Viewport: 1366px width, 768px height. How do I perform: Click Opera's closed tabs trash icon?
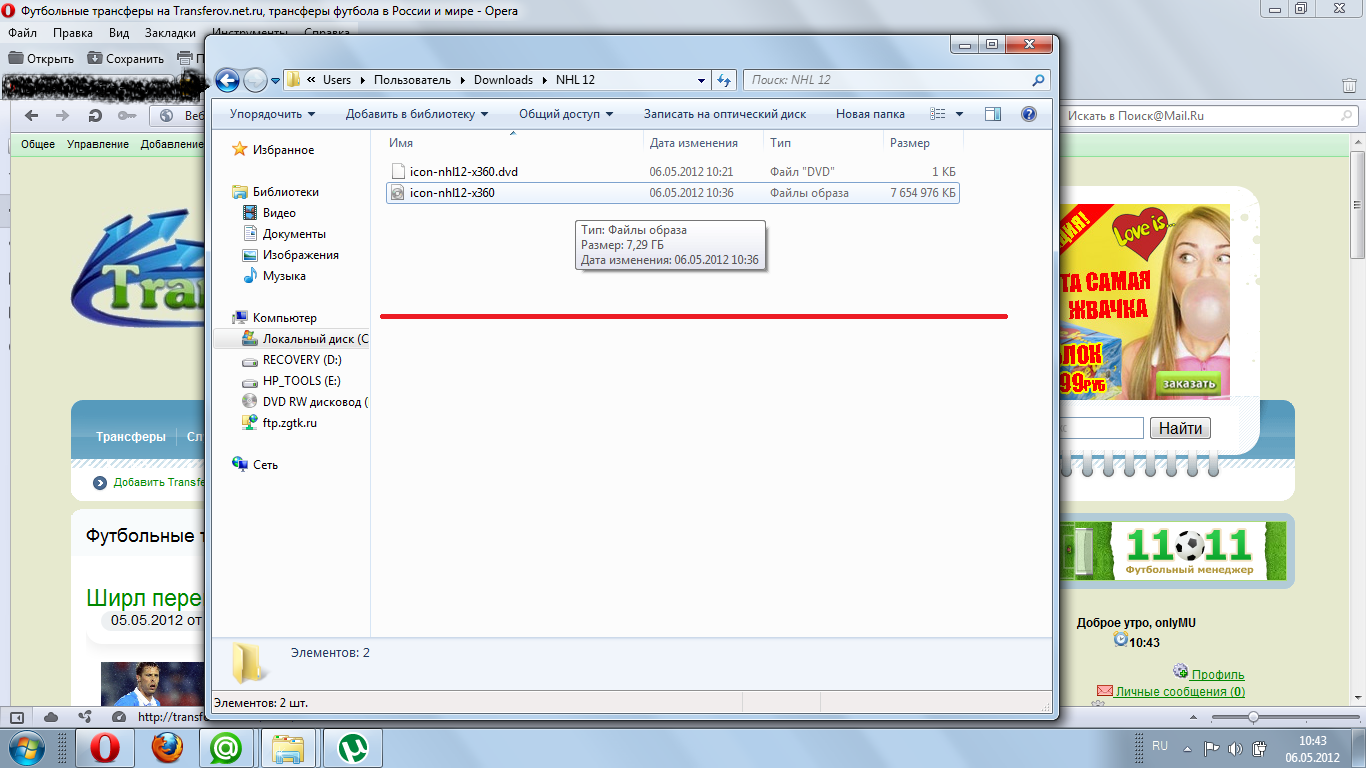tap(1349, 86)
